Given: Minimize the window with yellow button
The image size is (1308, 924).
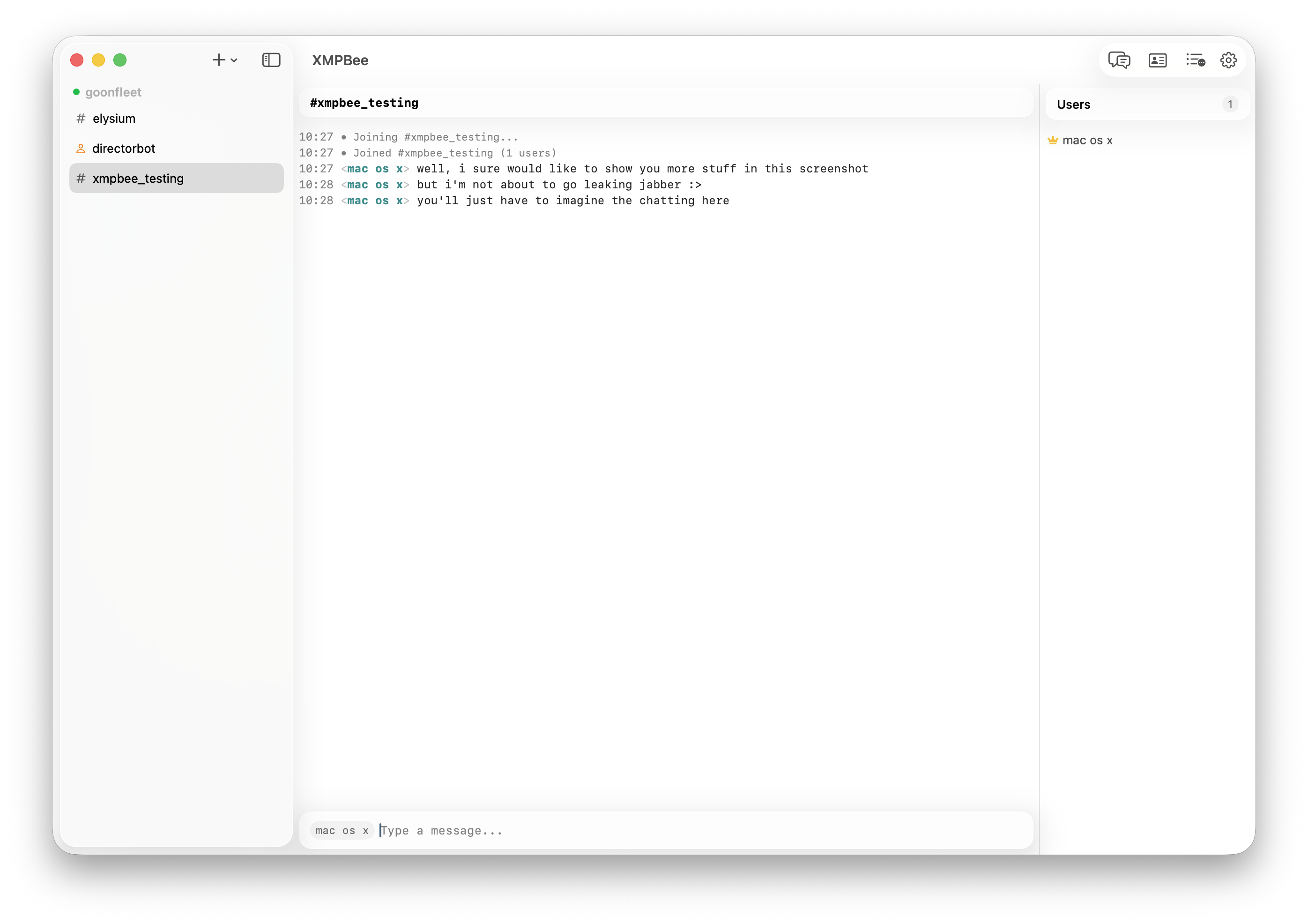Looking at the screenshot, I should pos(98,60).
